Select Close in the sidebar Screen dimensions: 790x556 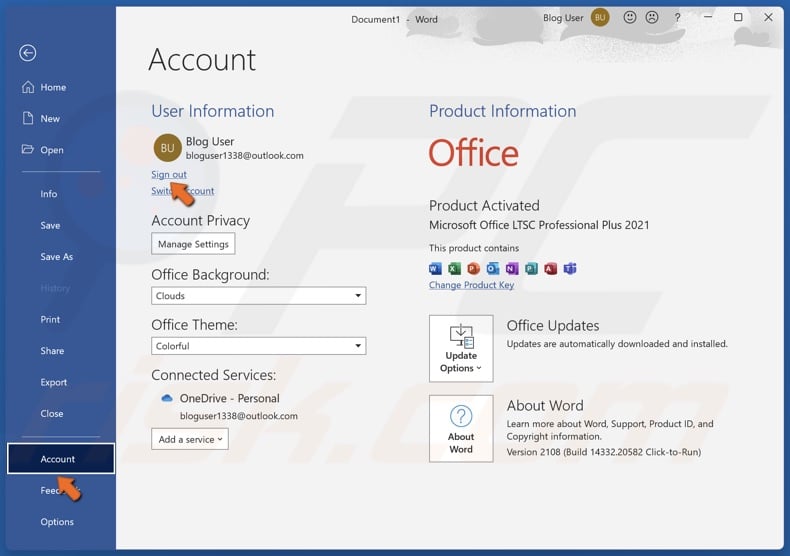(x=52, y=413)
